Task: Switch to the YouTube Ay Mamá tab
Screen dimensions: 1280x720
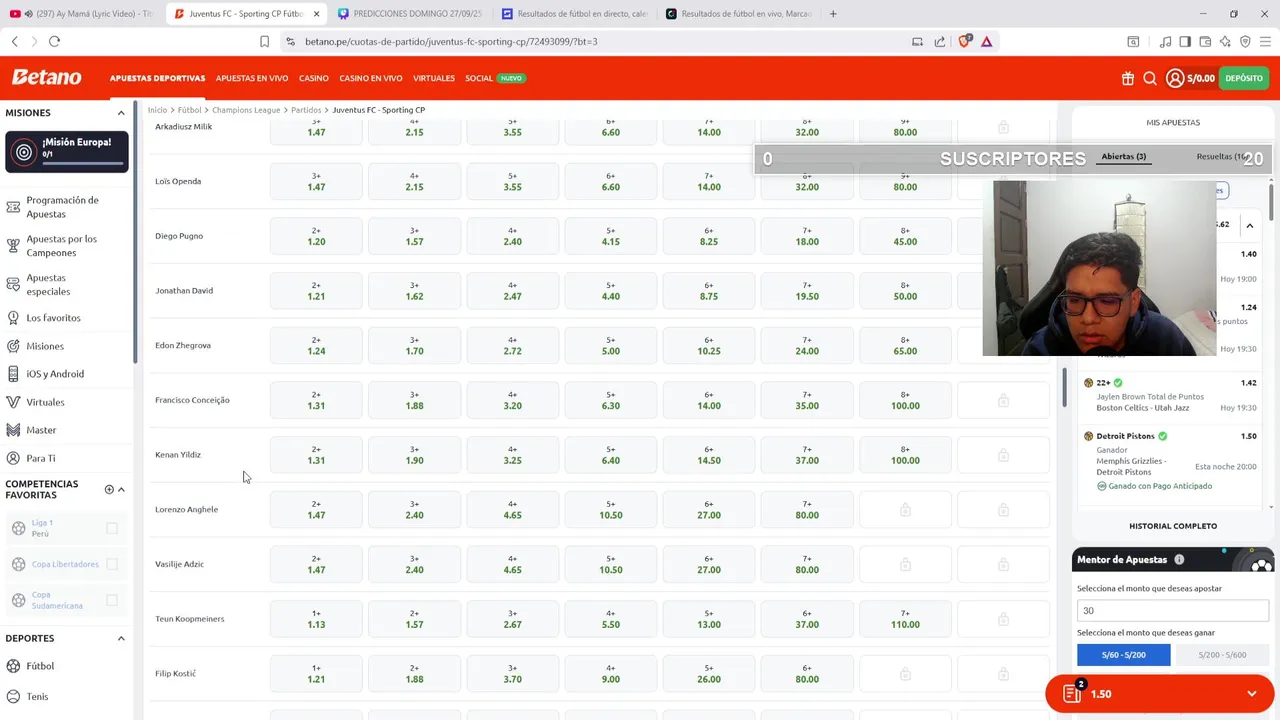Action: pyautogui.click(x=82, y=14)
